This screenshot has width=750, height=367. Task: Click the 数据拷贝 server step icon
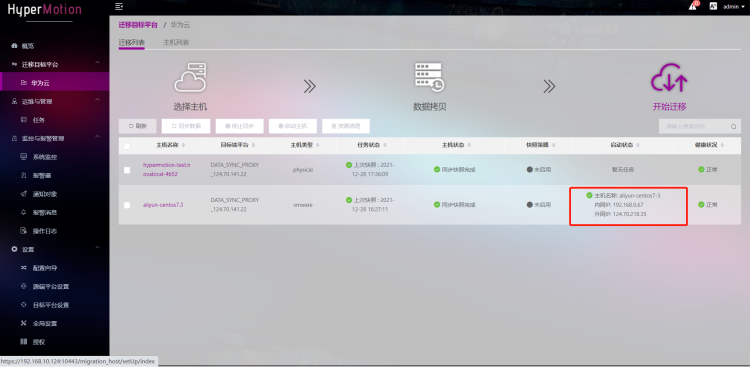click(x=429, y=77)
